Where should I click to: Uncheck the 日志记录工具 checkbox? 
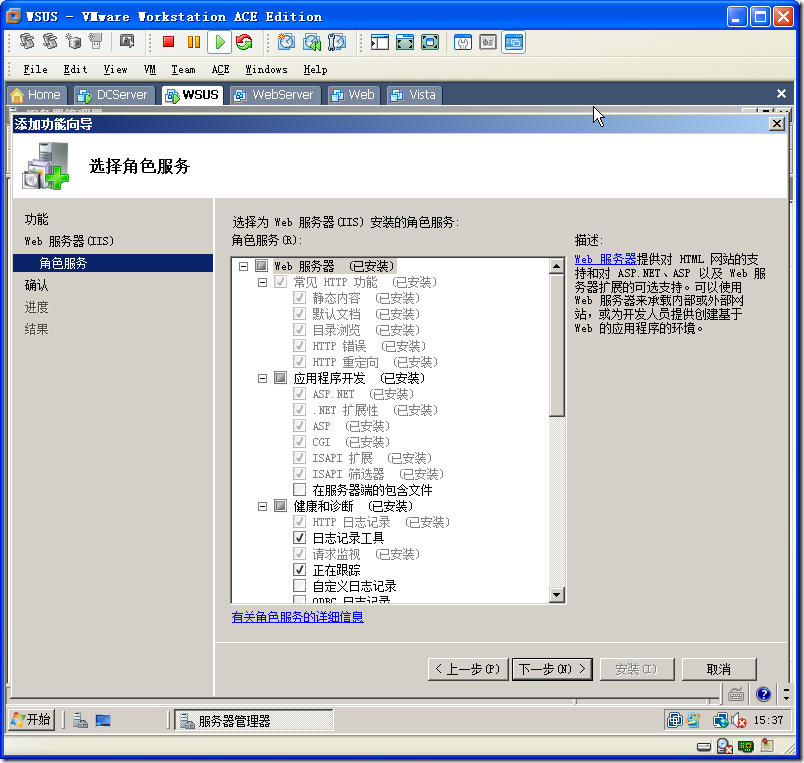pyautogui.click(x=299, y=537)
